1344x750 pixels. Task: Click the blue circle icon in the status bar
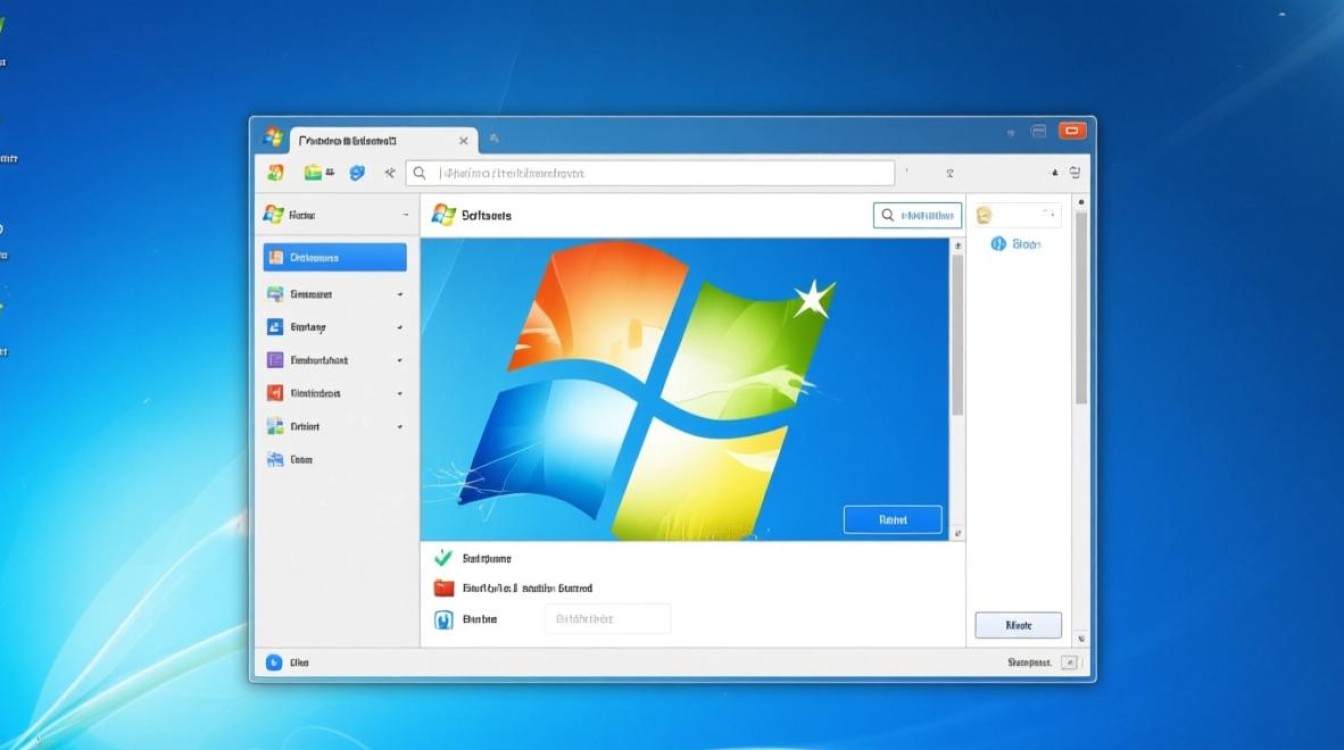[272, 662]
